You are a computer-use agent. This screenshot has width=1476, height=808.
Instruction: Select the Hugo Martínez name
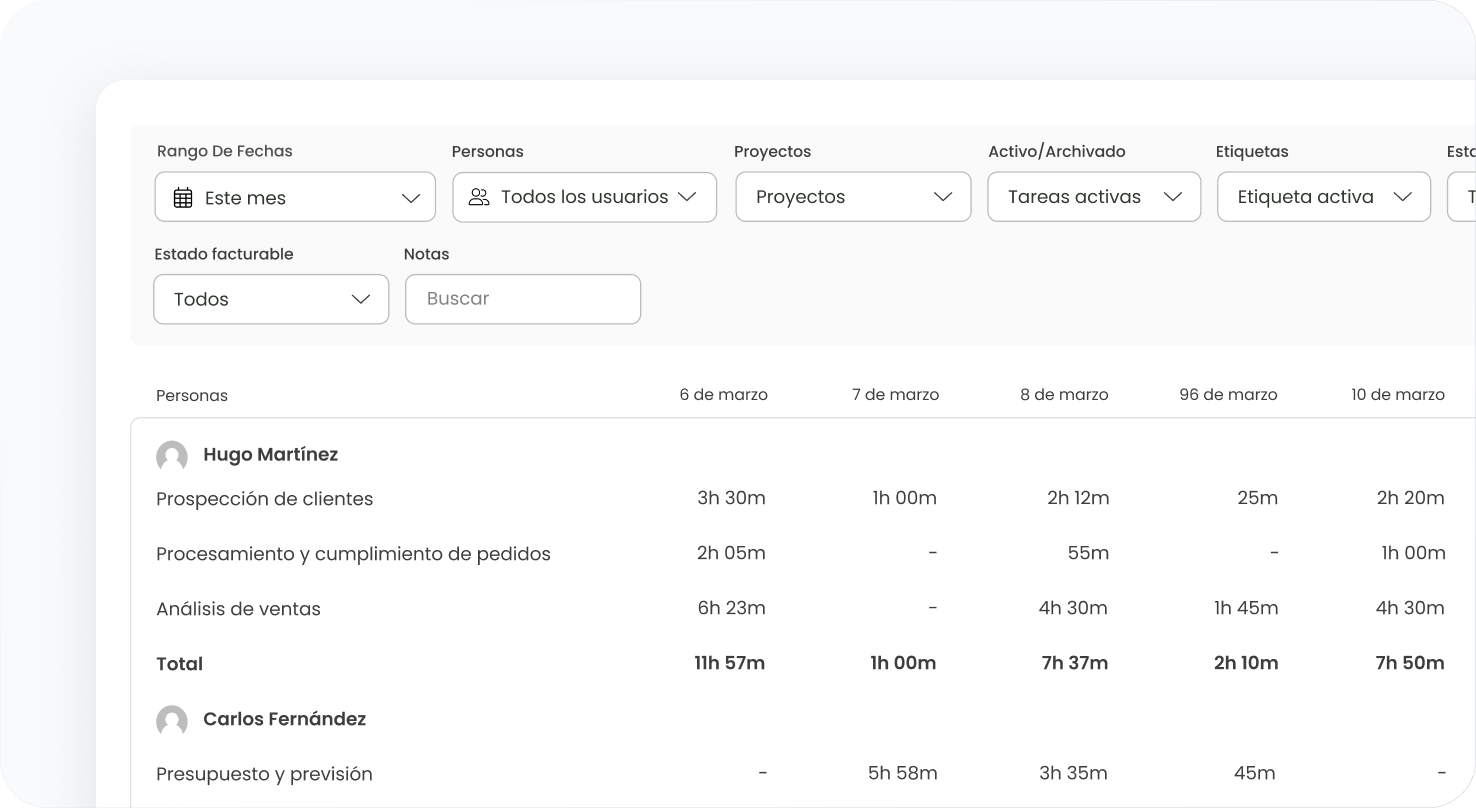click(270, 454)
